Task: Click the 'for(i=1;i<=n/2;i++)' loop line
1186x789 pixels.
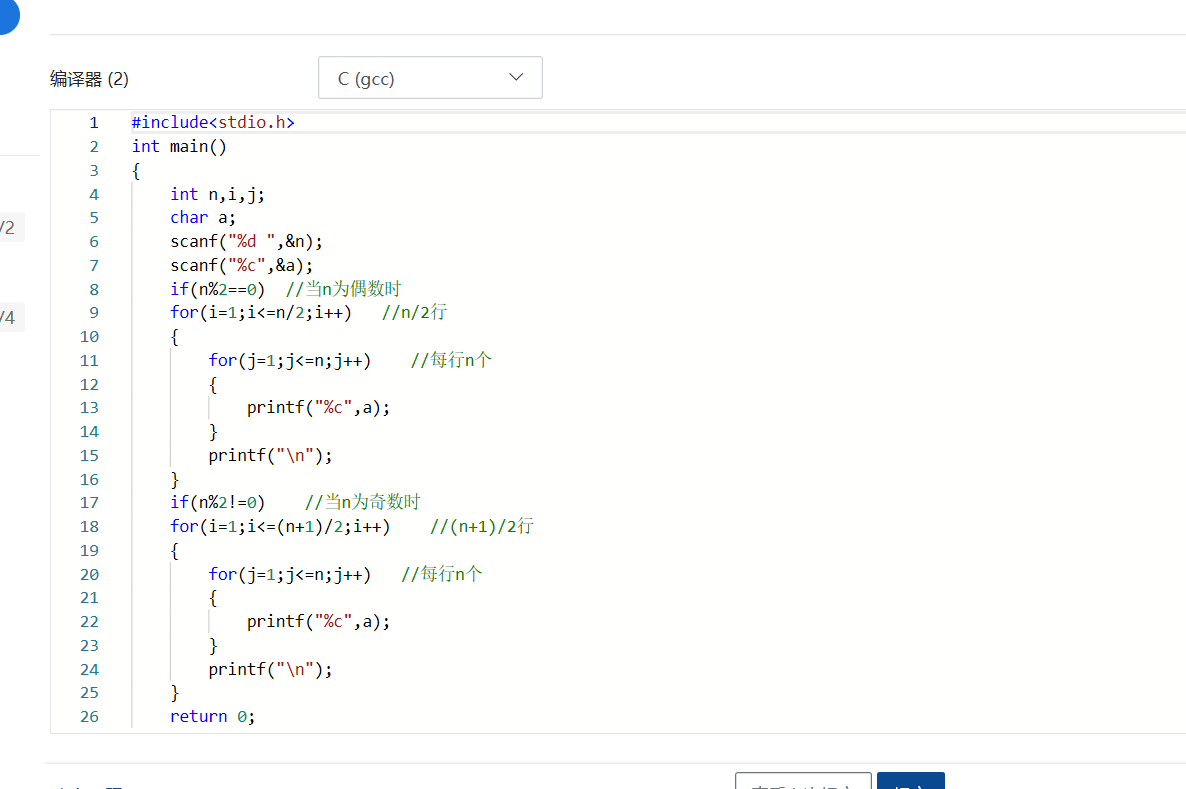Action: (261, 312)
